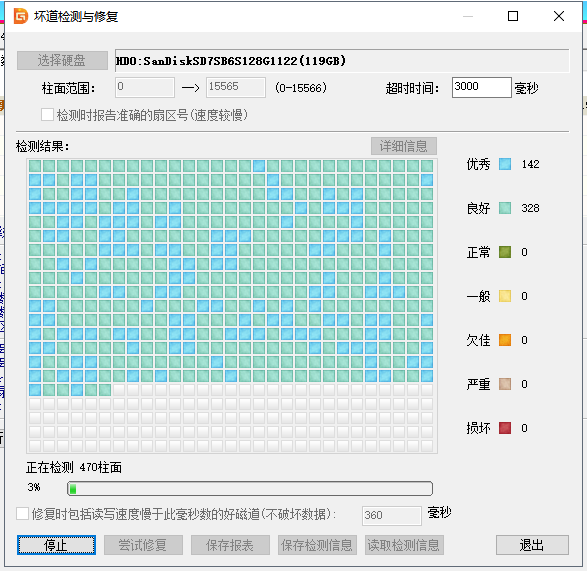The width and height of the screenshot is (587, 571).
Task: Click the scan progress bar at 3%
Action: 250,489
